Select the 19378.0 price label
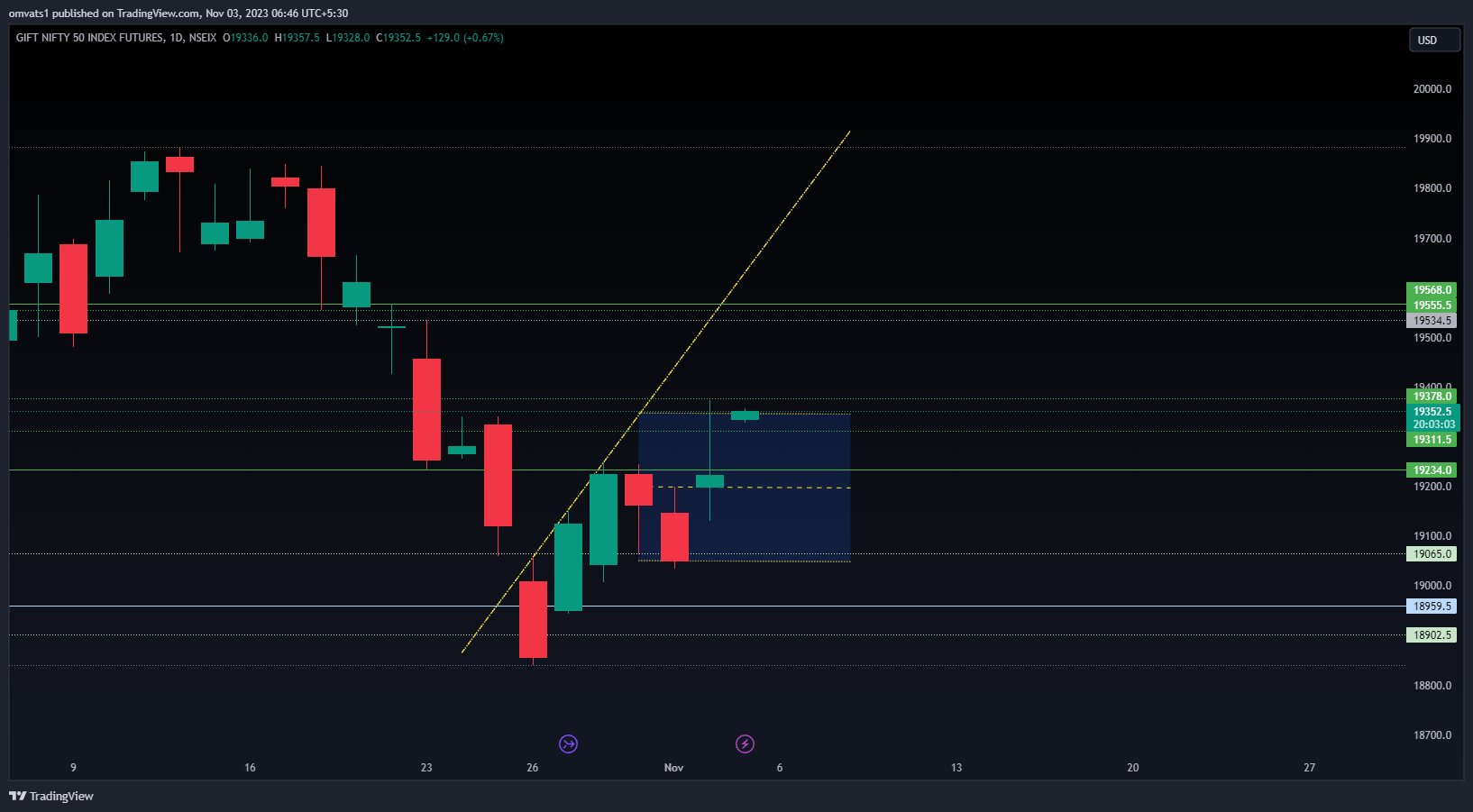This screenshot has height=812, width=1473. point(1432,397)
